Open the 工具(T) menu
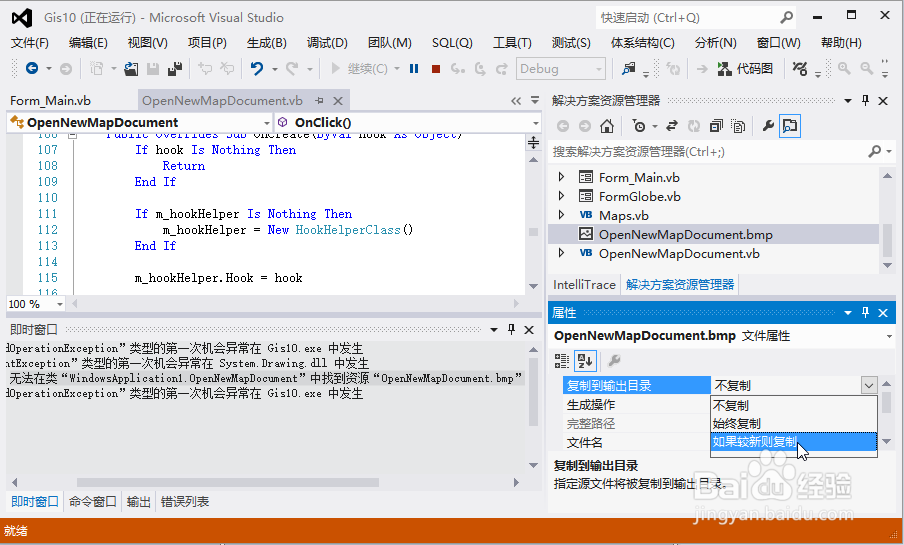 click(x=512, y=43)
